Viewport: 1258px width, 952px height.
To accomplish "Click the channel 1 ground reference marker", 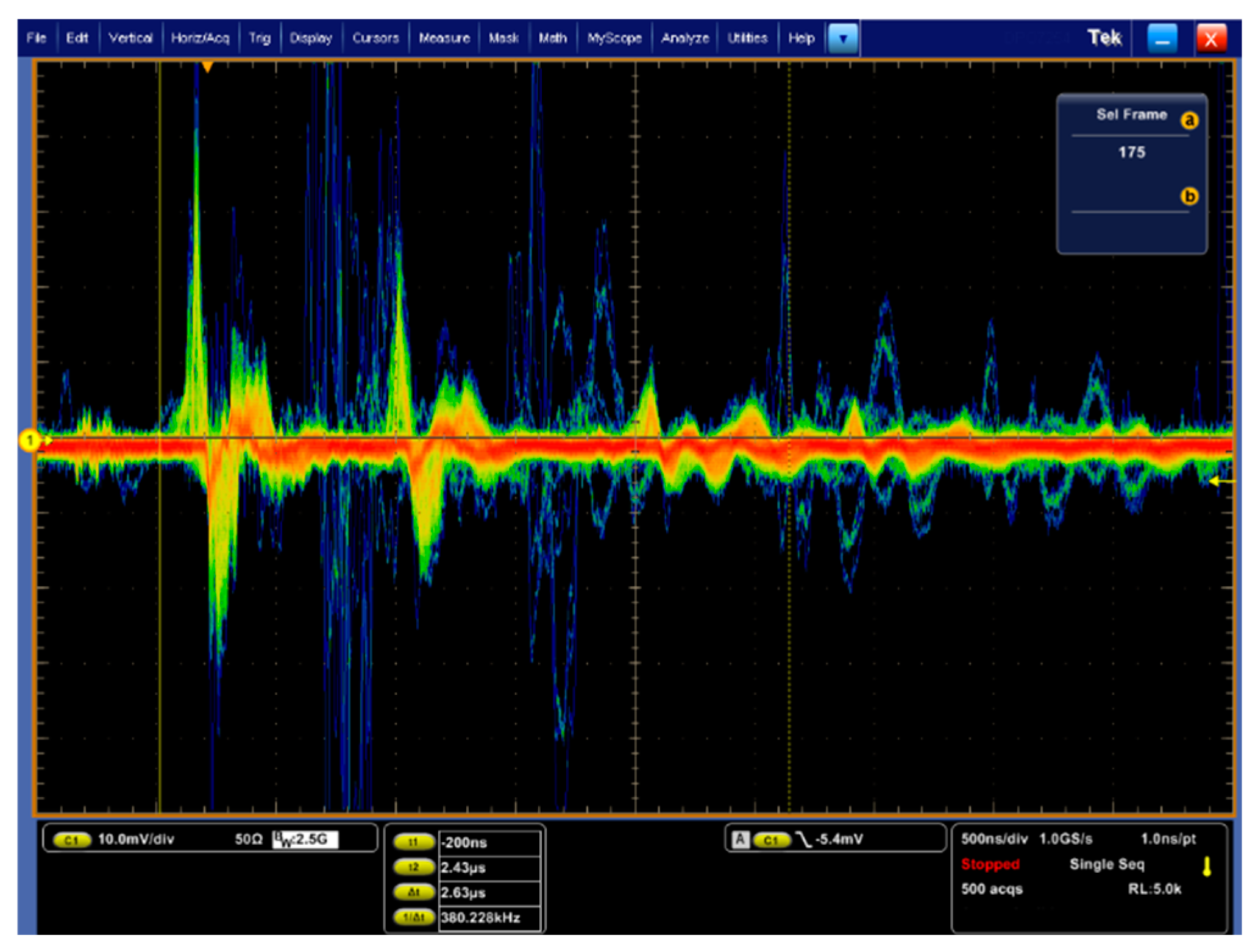I will coord(29,440).
